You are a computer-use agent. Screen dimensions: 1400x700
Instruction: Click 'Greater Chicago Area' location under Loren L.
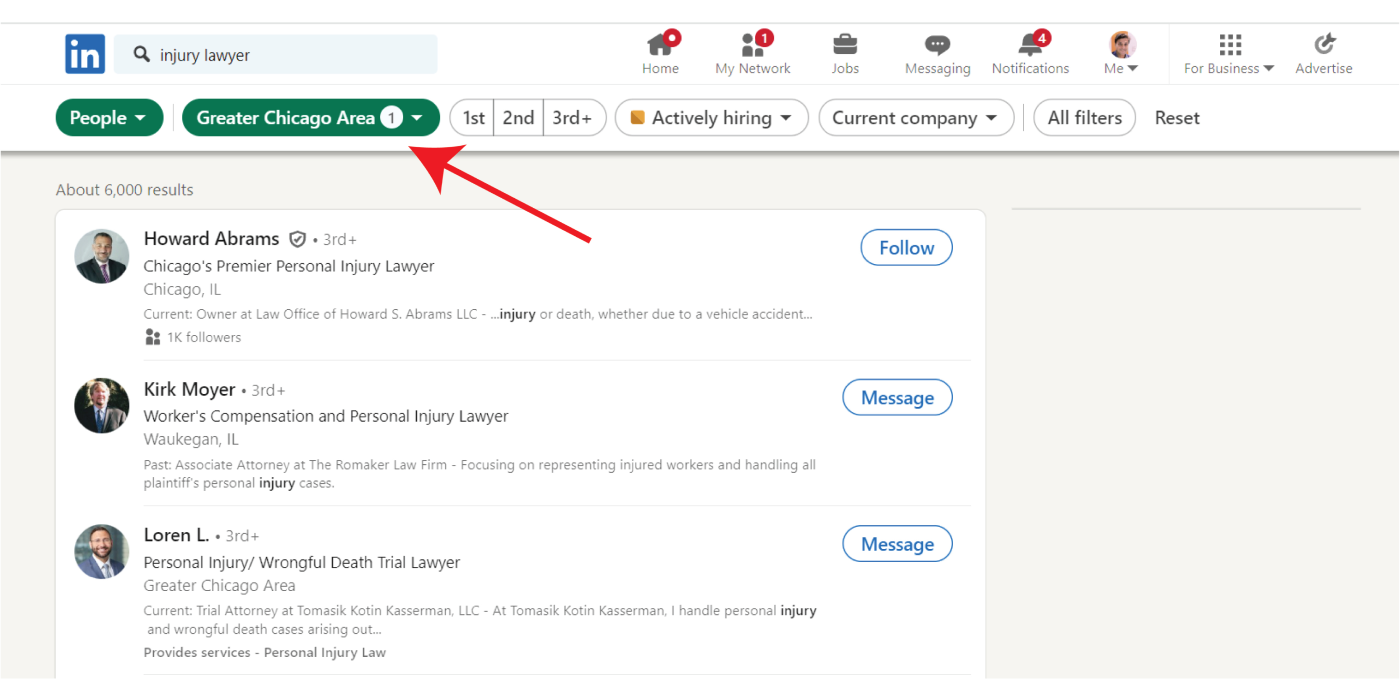coord(220,586)
